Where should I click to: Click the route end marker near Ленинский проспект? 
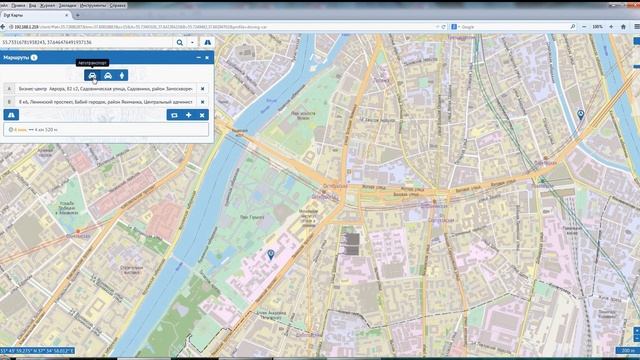click(271, 255)
